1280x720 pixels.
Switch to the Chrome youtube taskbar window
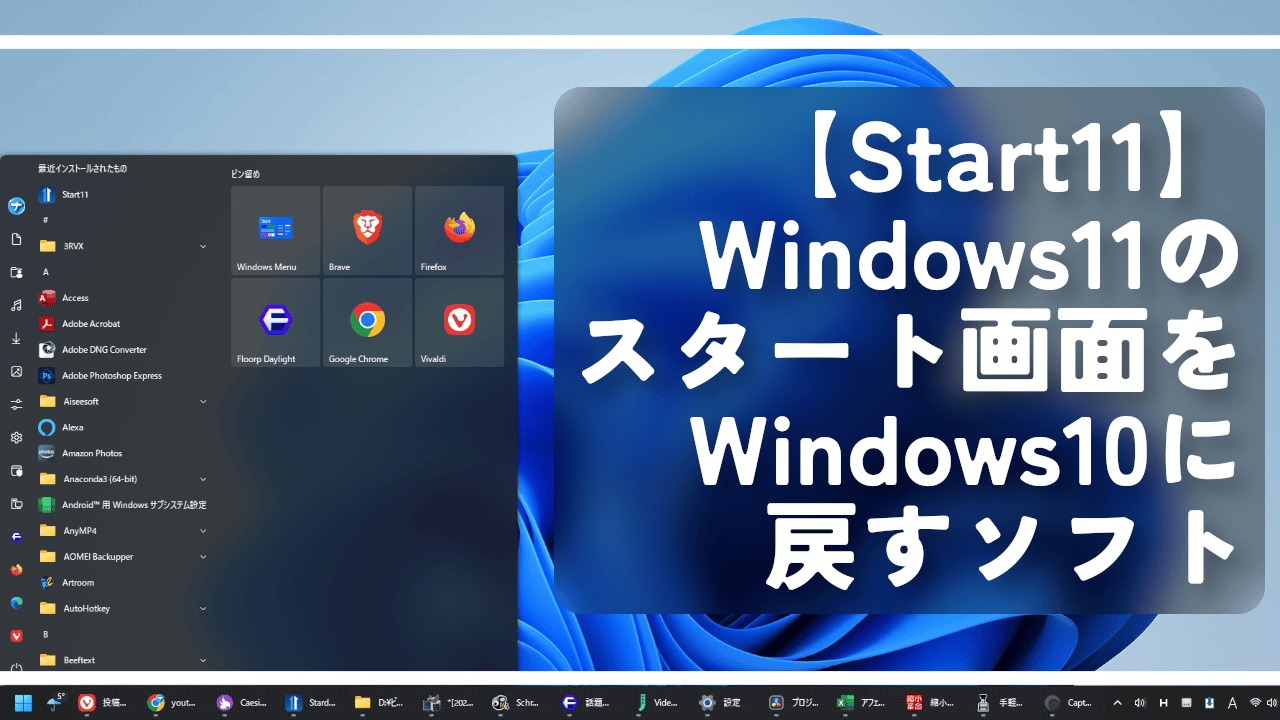[x=172, y=702]
